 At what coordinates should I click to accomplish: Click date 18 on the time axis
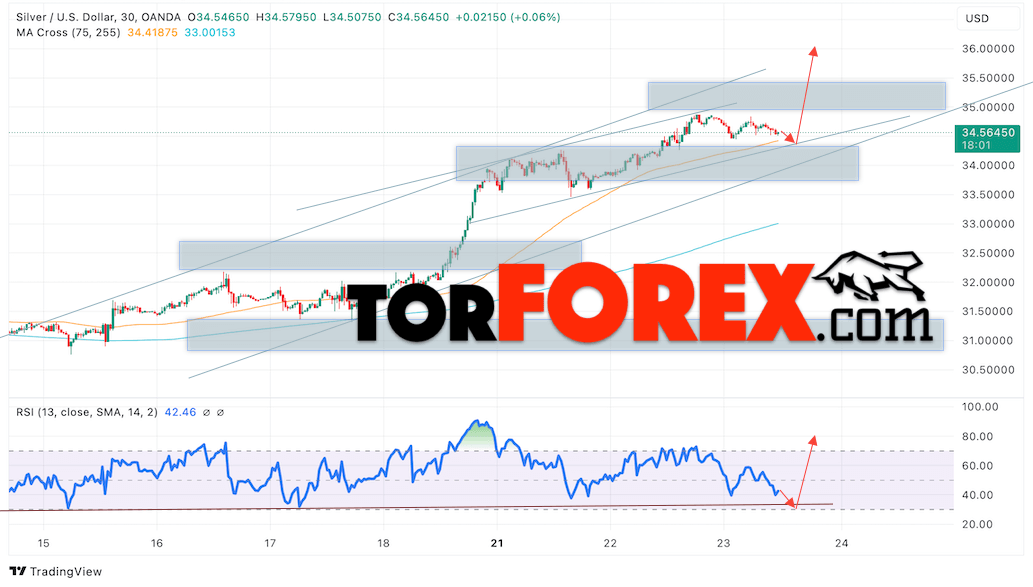coord(383,544)
